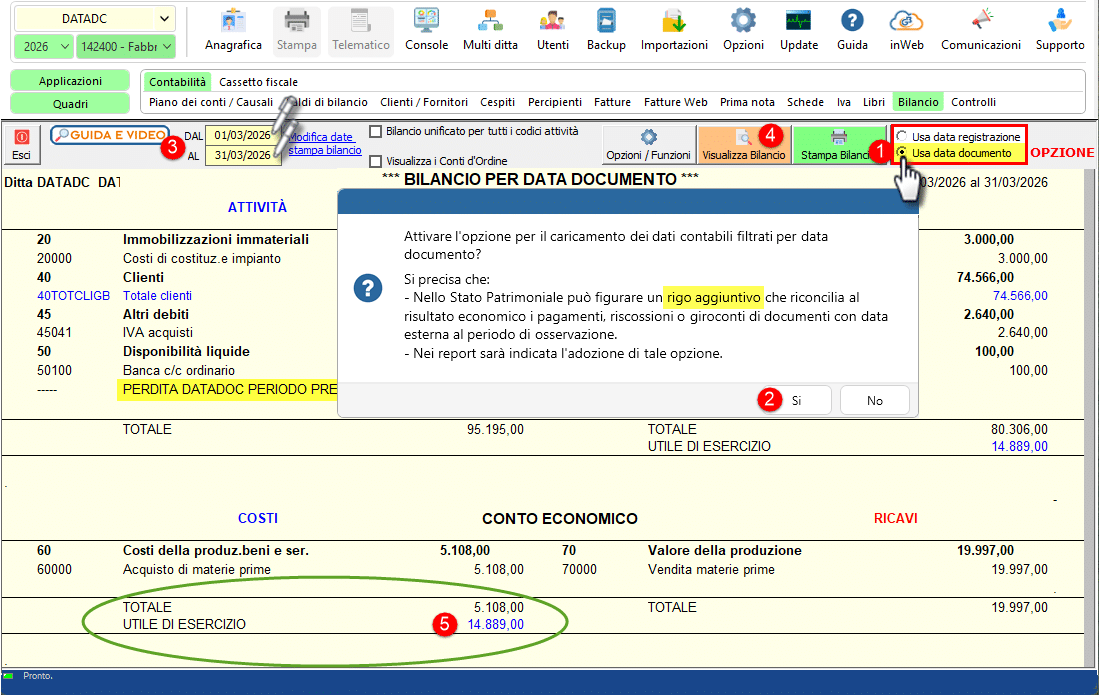Open Guida e Video help

tap(110, 135)
